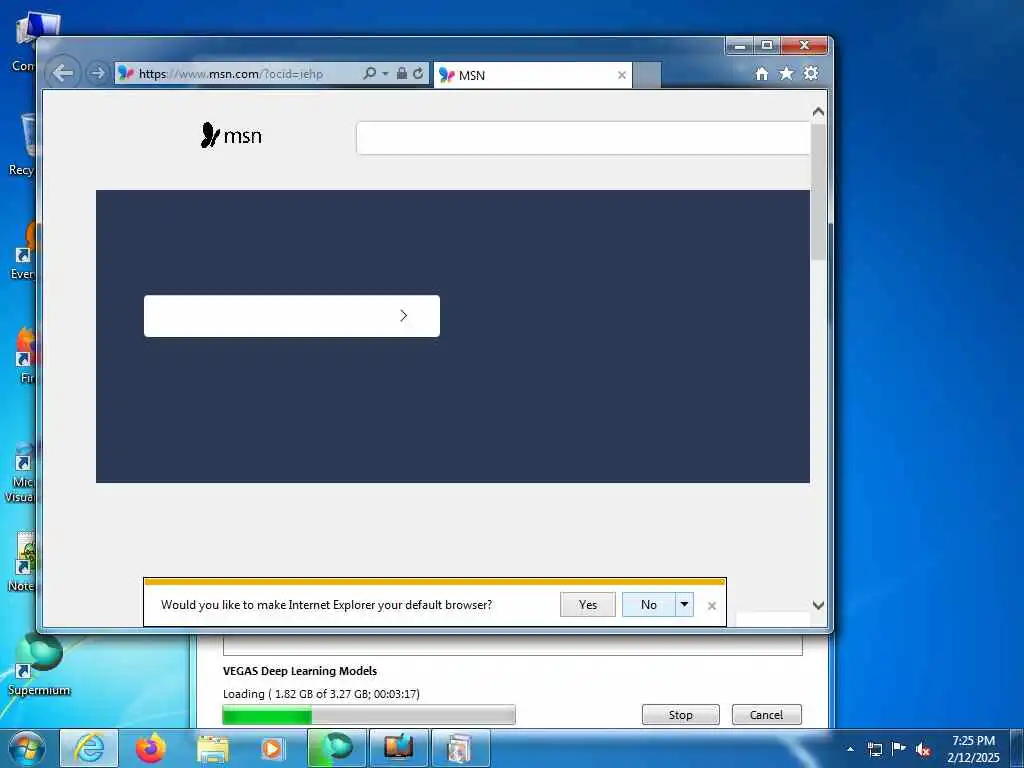Image resolution: width=1024 pixels, height=768 pixels.
Task: Answer Yes to default browser prompt
Action: pyautogui.click(x=588, y=605)
